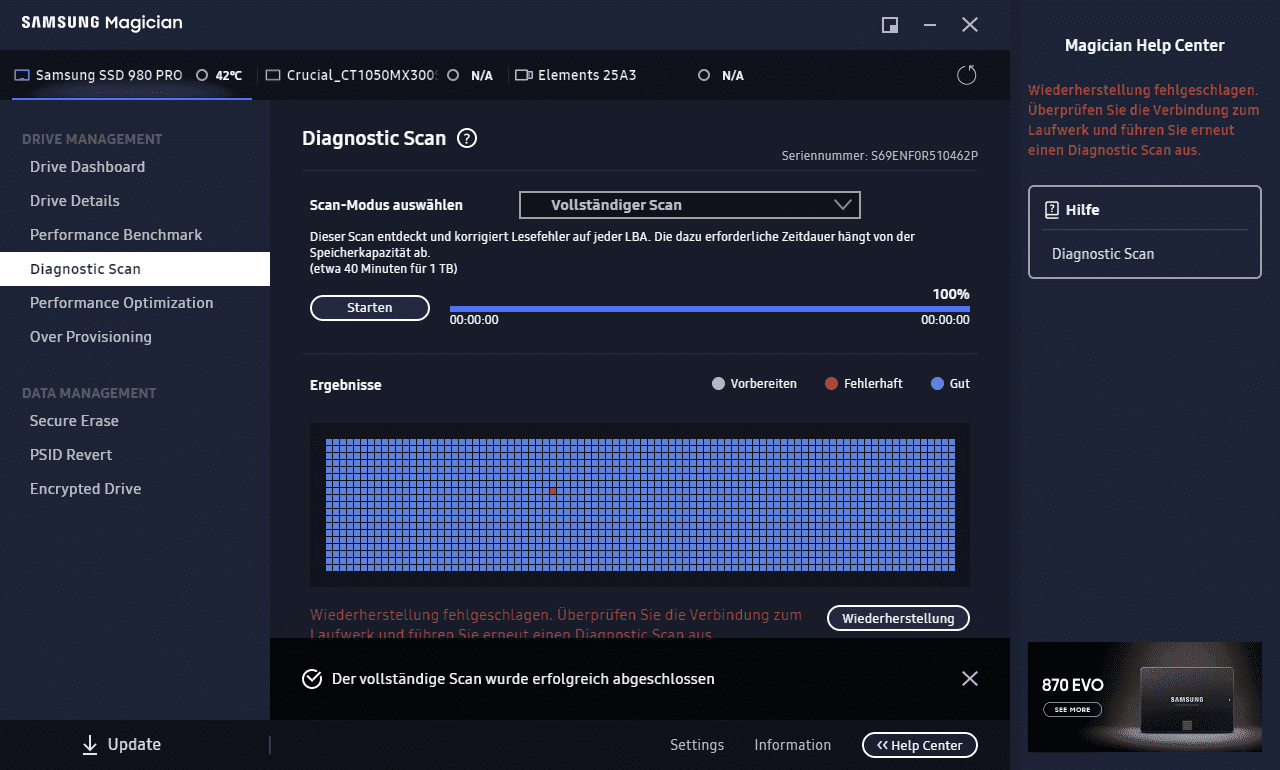Open the Vollständiger Scan mode dropdown
This screenshot has height=770, width=1280.
[x=689, y=205]
